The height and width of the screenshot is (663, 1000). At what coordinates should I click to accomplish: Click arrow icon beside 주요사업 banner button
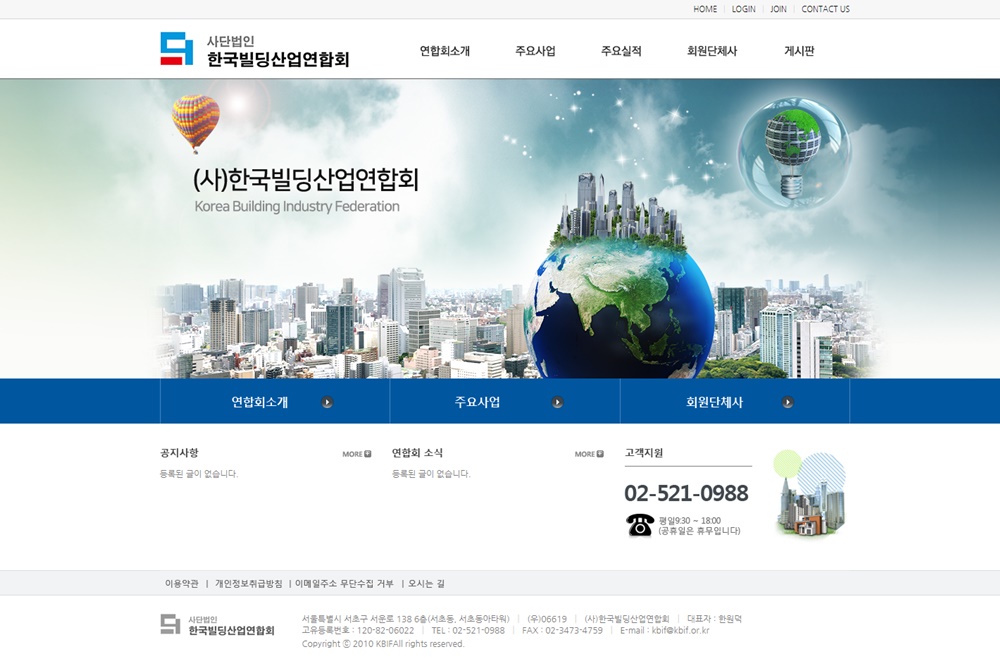pos(558,403)
